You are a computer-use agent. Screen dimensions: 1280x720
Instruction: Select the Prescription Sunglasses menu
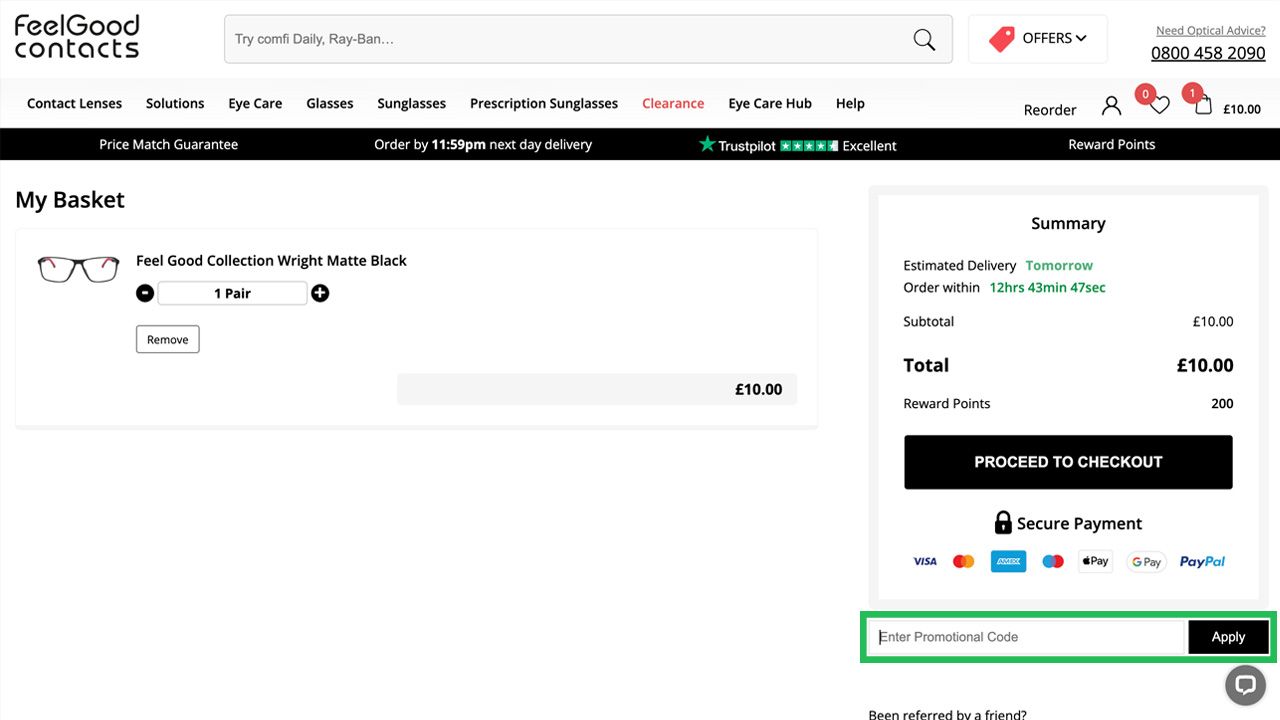(544, 103)
